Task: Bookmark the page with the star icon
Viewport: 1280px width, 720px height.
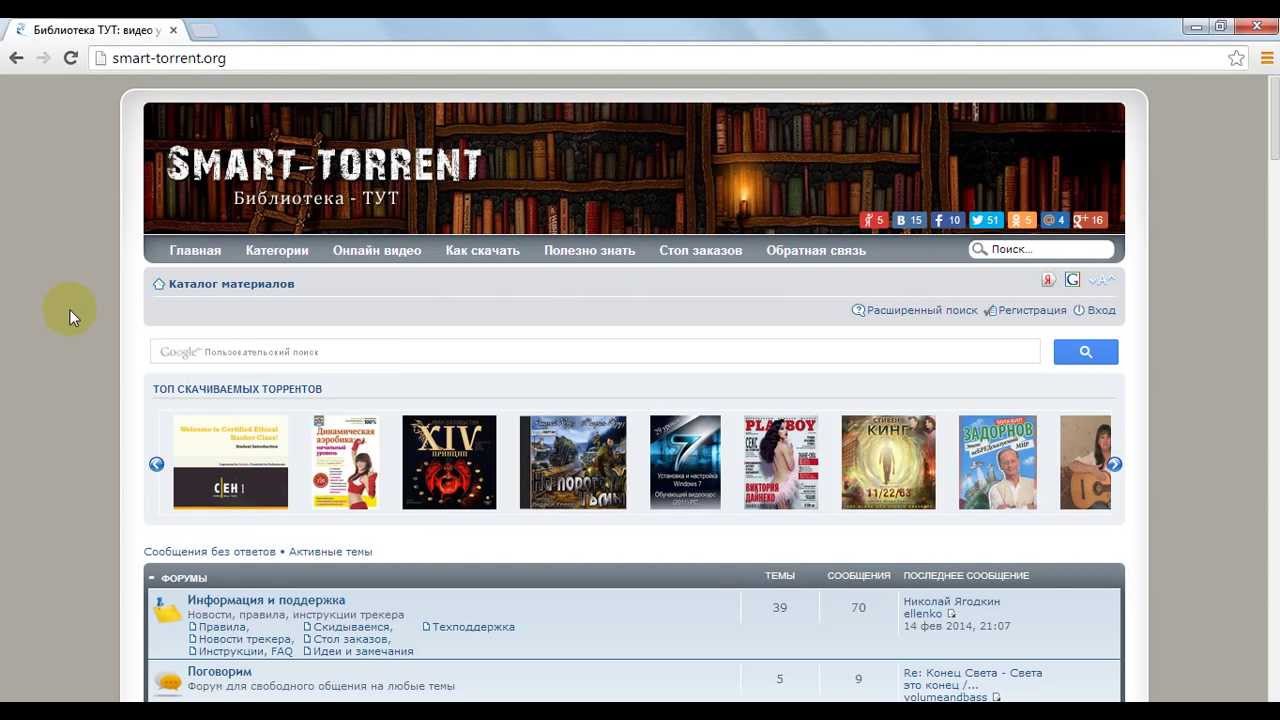Action: point(1237,58)
